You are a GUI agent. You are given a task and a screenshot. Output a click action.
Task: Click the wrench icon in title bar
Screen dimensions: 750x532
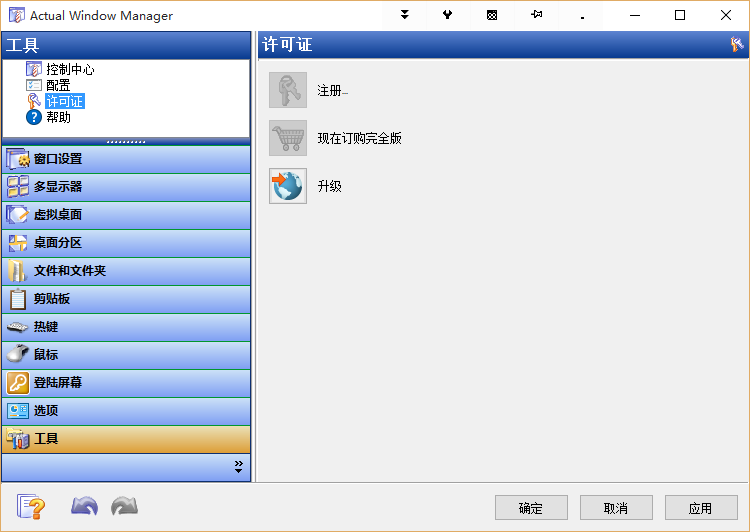point(449,15)
